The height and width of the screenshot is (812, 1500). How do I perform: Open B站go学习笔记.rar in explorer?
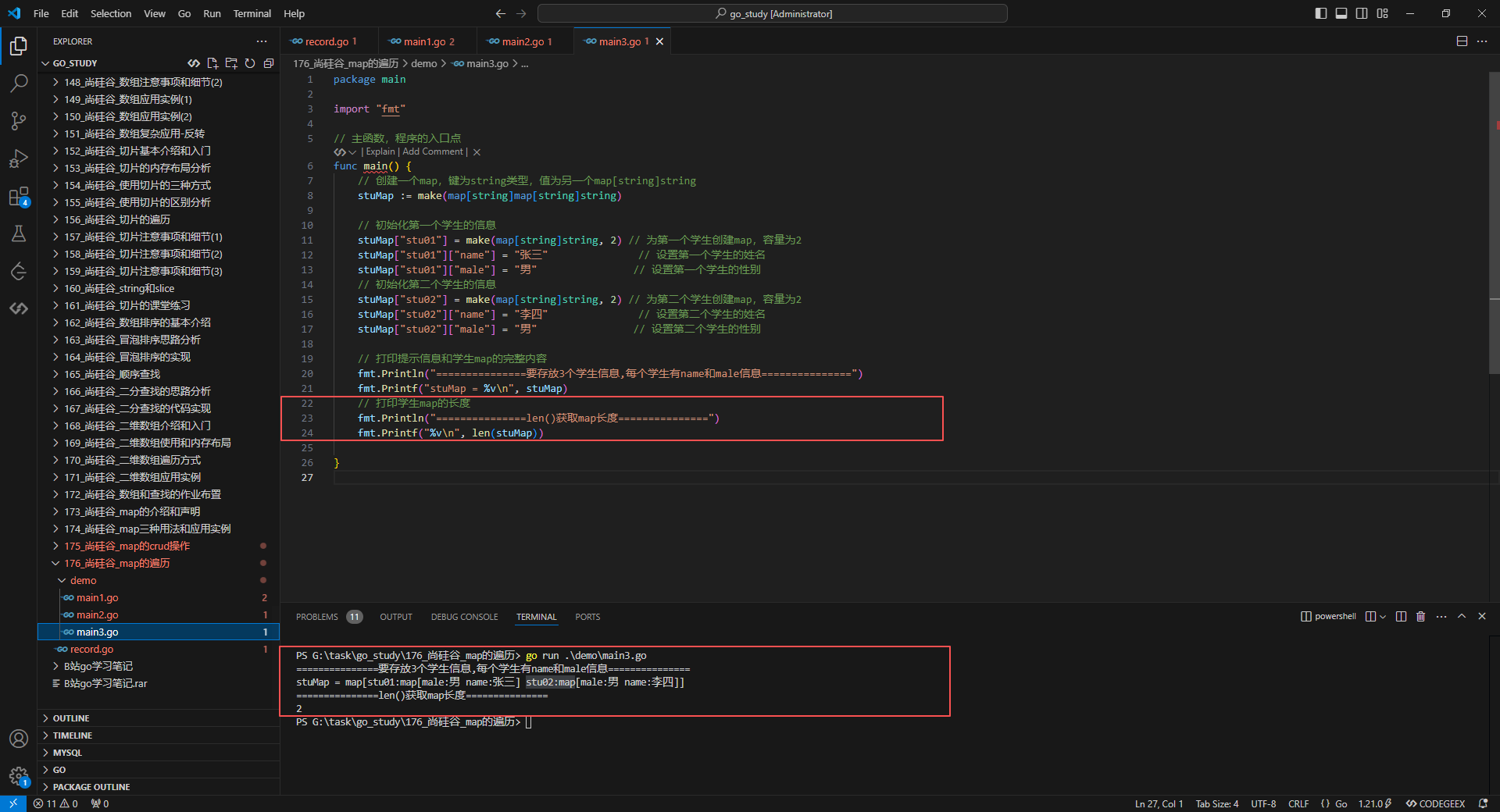click(x=159, y=683)
